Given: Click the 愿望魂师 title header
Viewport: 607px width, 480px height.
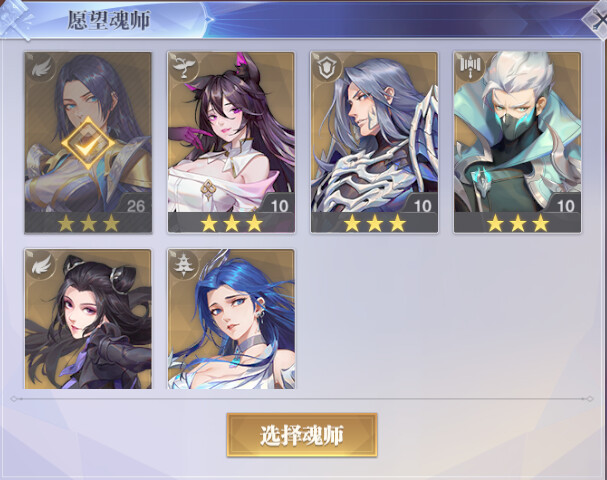Looking at the screenshot, I should pos(109,20).
